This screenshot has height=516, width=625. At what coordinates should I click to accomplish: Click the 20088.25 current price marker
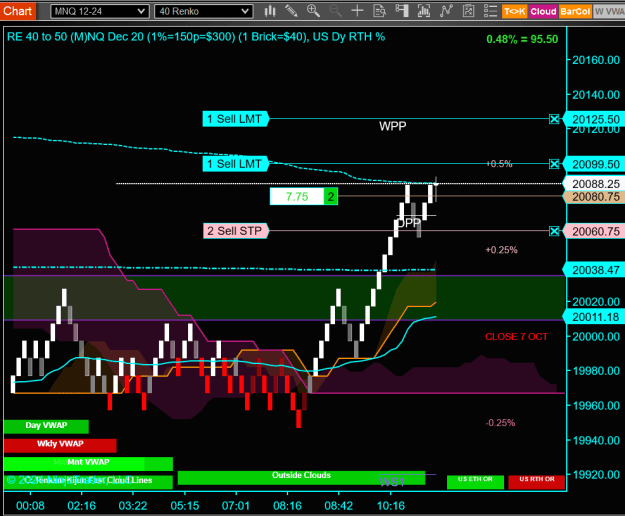[x=594, y=184]
